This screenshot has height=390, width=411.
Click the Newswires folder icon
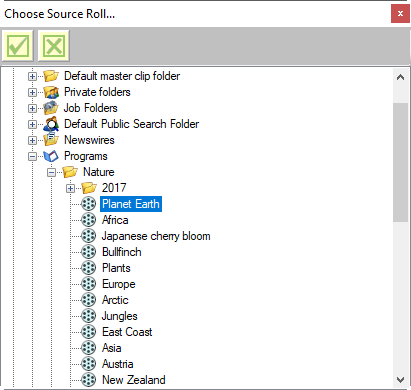pos(51,140)
